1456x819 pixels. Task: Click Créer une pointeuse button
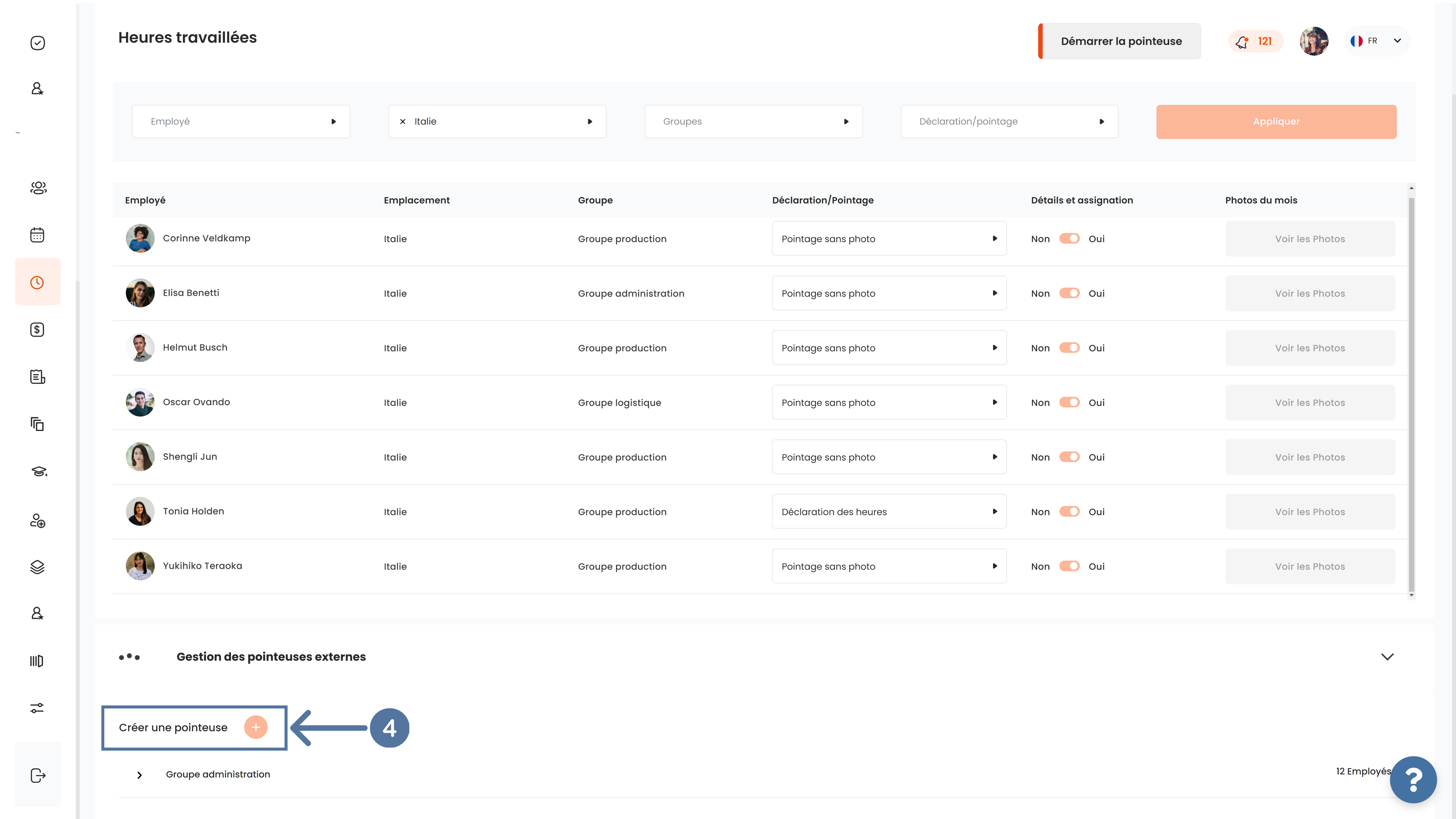[194, 728]
